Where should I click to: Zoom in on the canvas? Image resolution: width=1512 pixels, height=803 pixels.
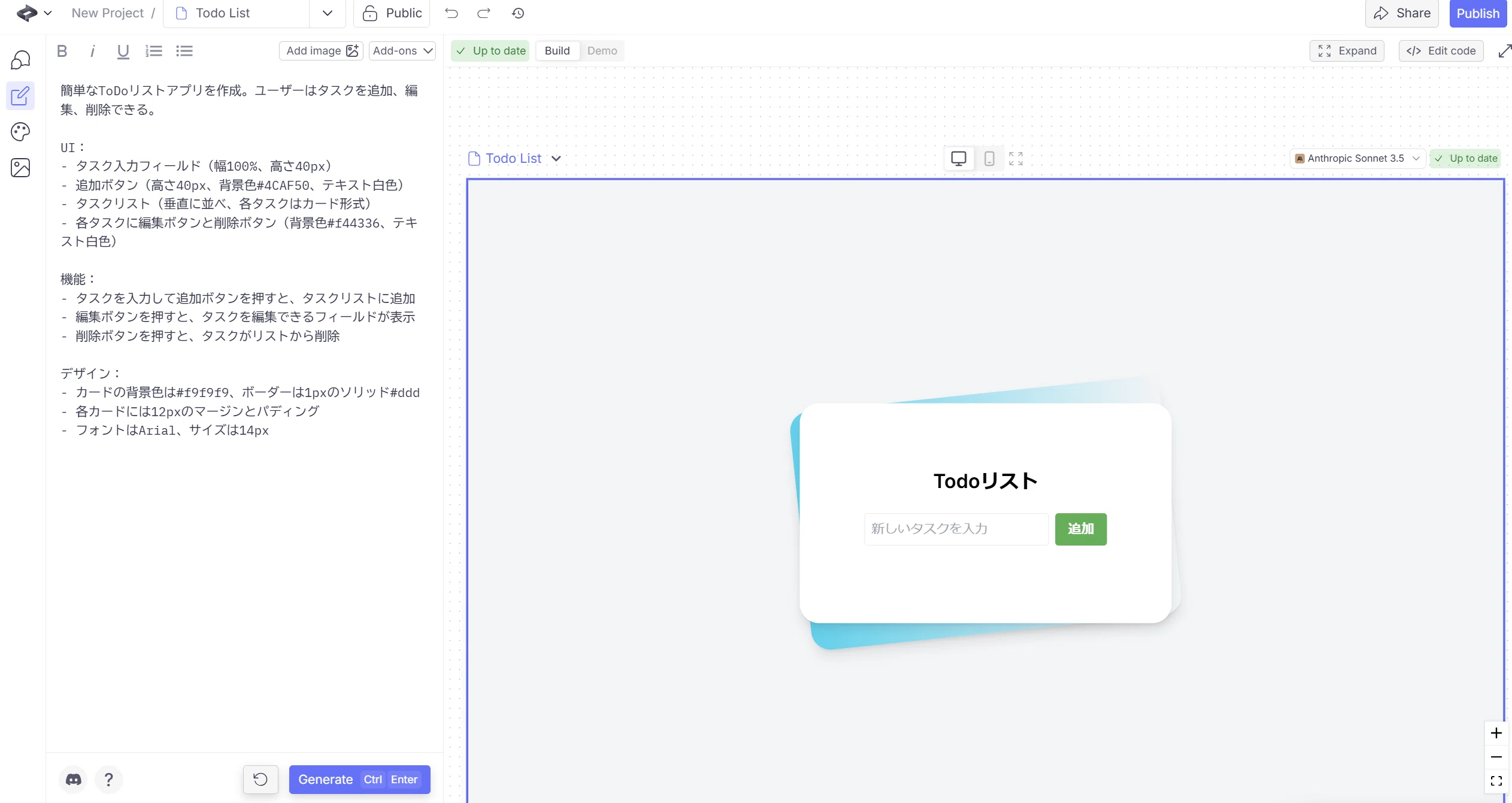pos(1496,733)
